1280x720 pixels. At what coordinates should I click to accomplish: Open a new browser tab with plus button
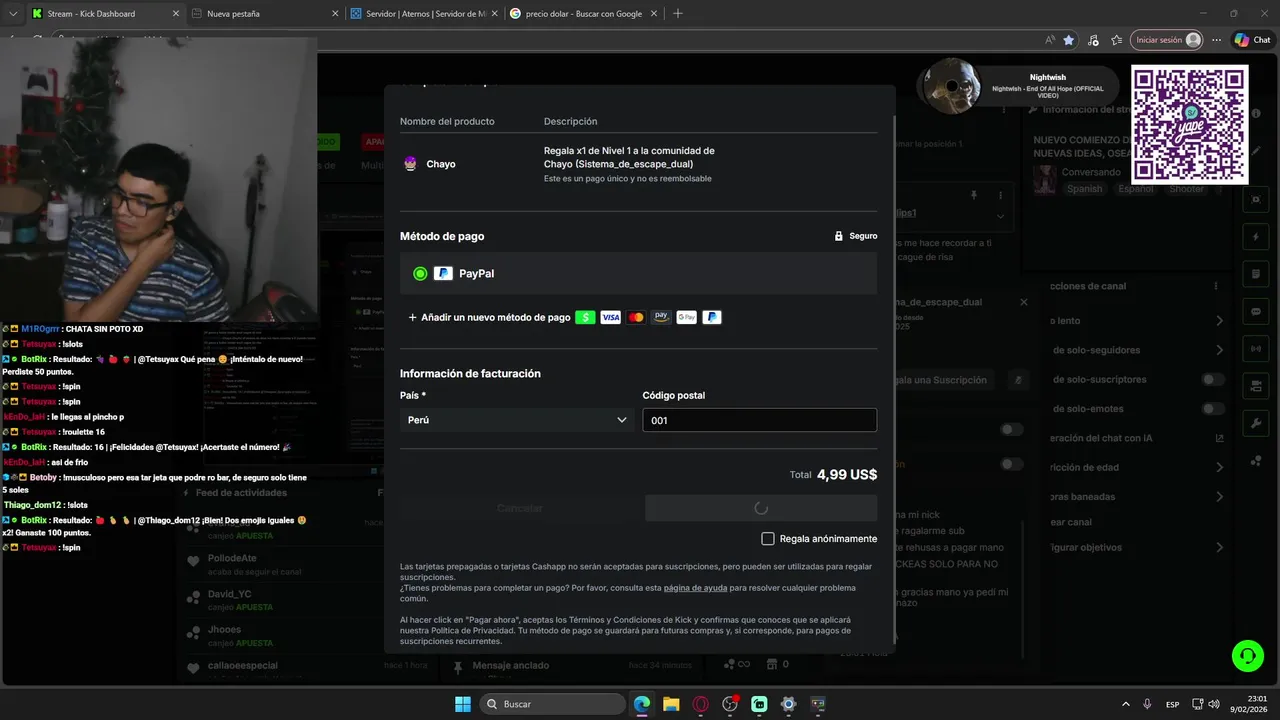[677, 13]
